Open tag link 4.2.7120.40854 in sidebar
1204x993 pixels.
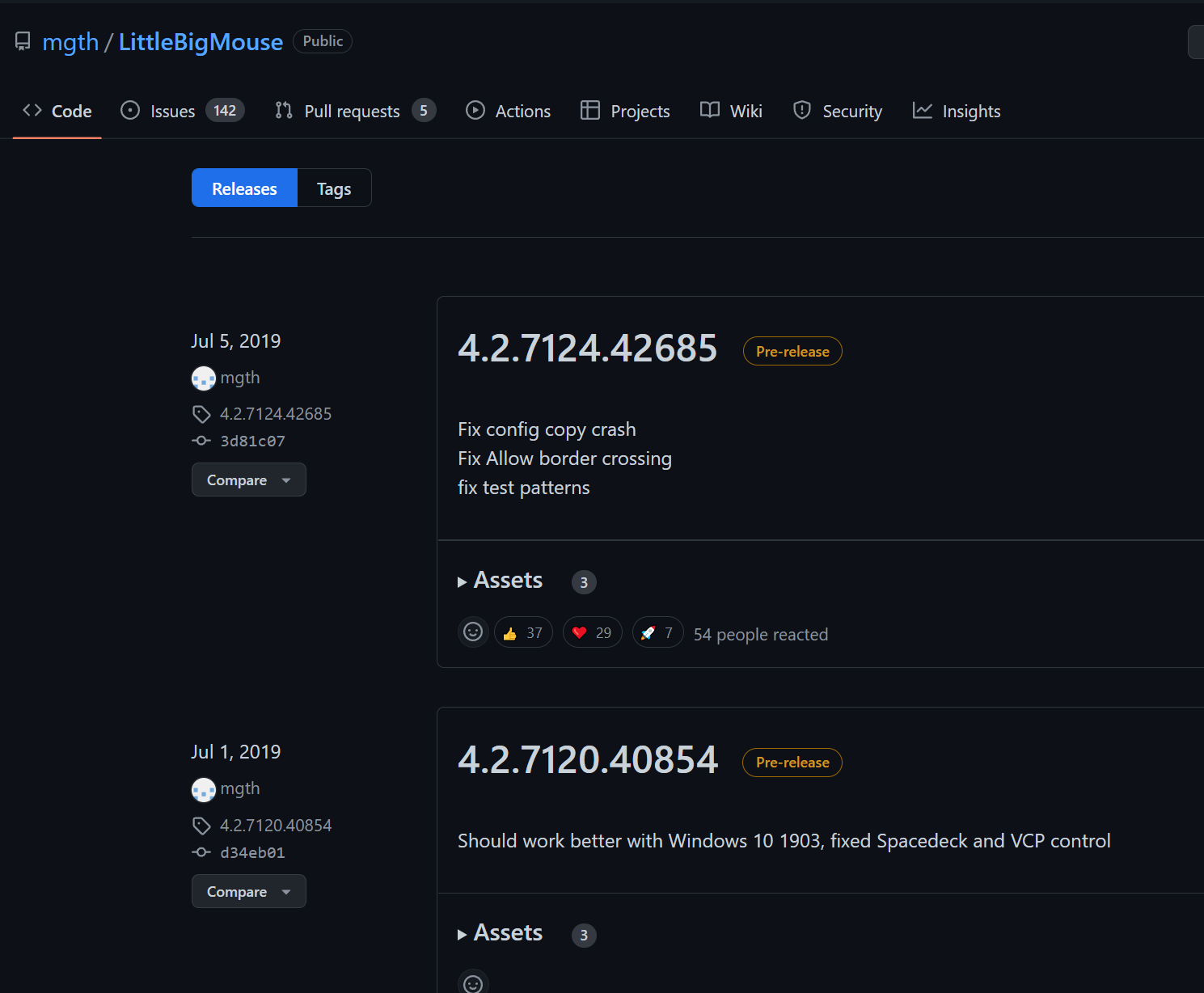coord(276,825)
